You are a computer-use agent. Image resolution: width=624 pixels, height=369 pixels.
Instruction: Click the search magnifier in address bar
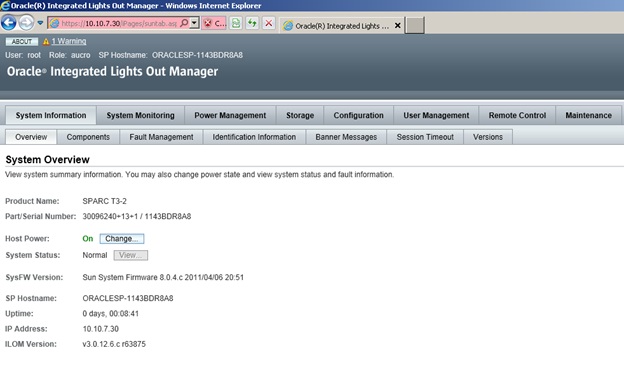184,23
